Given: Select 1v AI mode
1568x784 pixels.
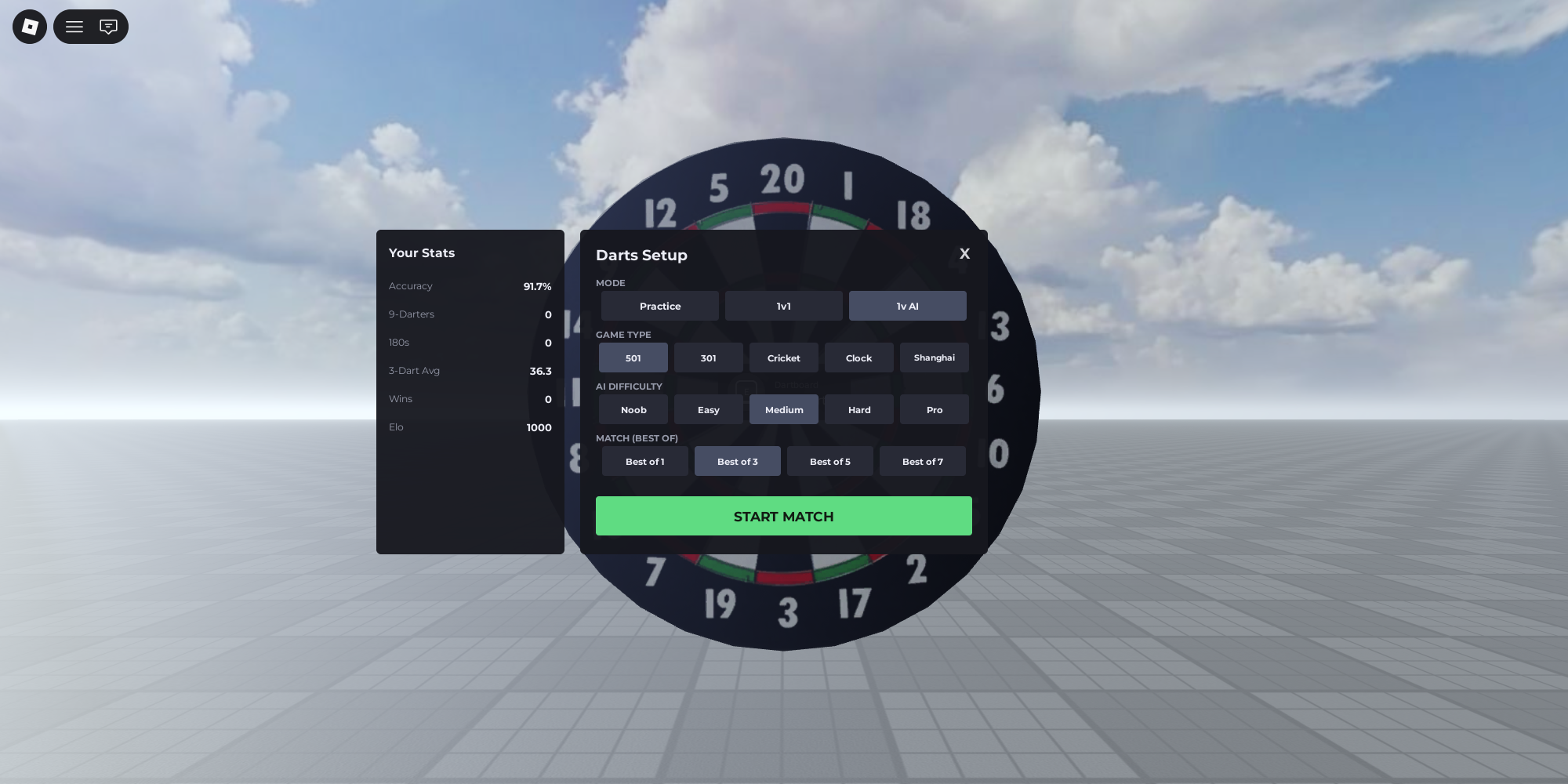Looking at the screenshot, I should [x=908, y=306].
